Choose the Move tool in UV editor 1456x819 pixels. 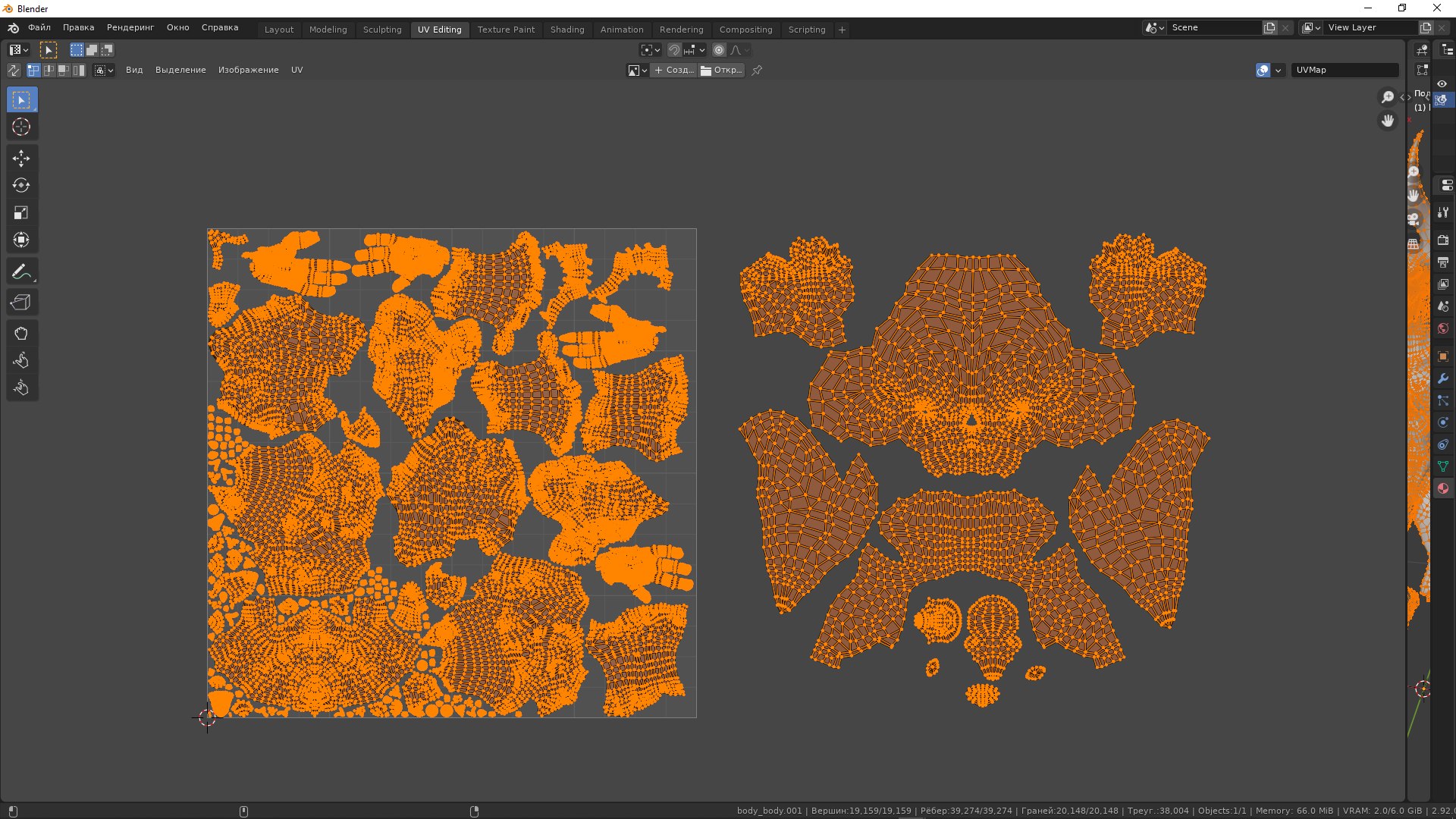click(x=21, y=158)
